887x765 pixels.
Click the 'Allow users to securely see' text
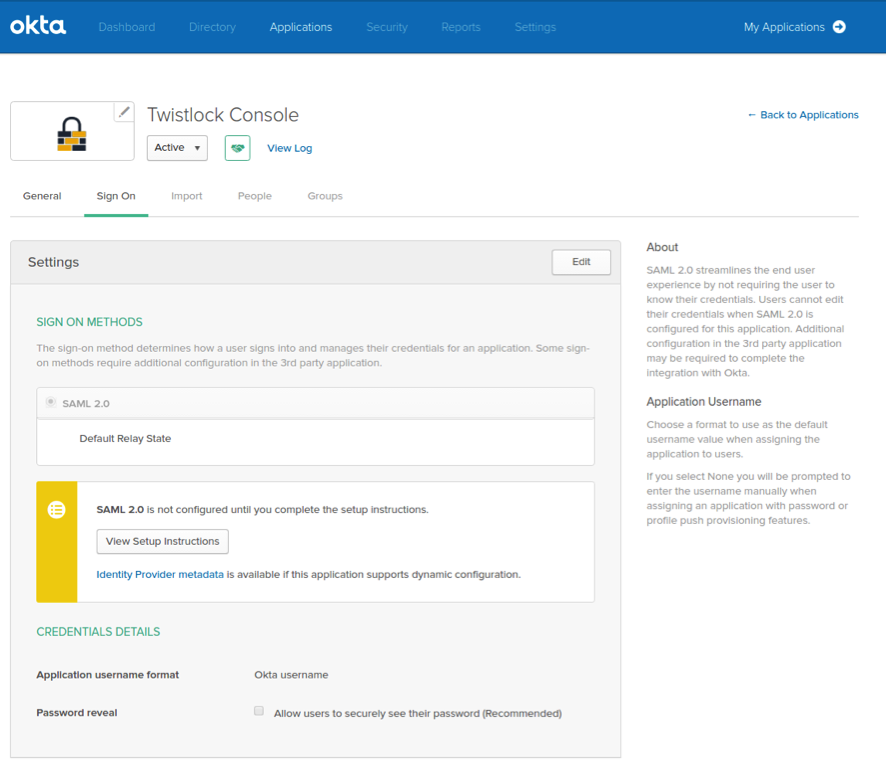point(418,713)
